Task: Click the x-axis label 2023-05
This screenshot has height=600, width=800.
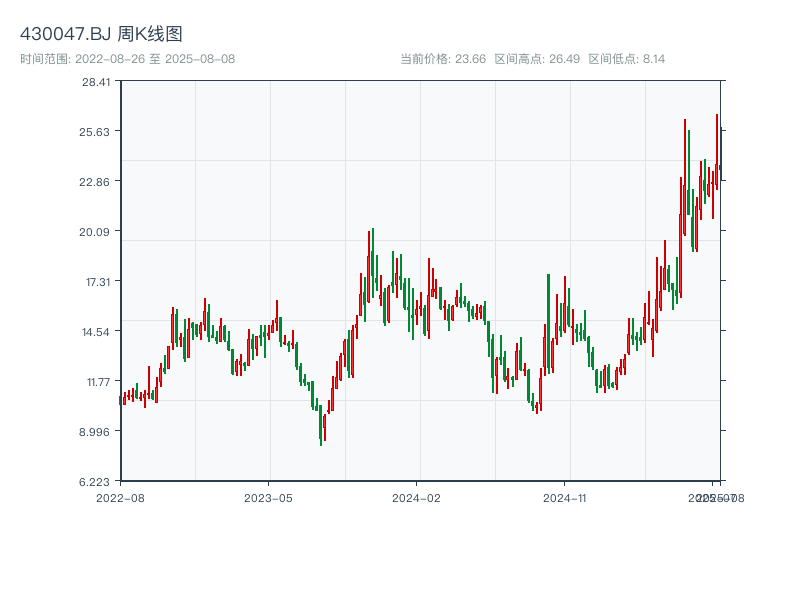Action: coord(268,498)
